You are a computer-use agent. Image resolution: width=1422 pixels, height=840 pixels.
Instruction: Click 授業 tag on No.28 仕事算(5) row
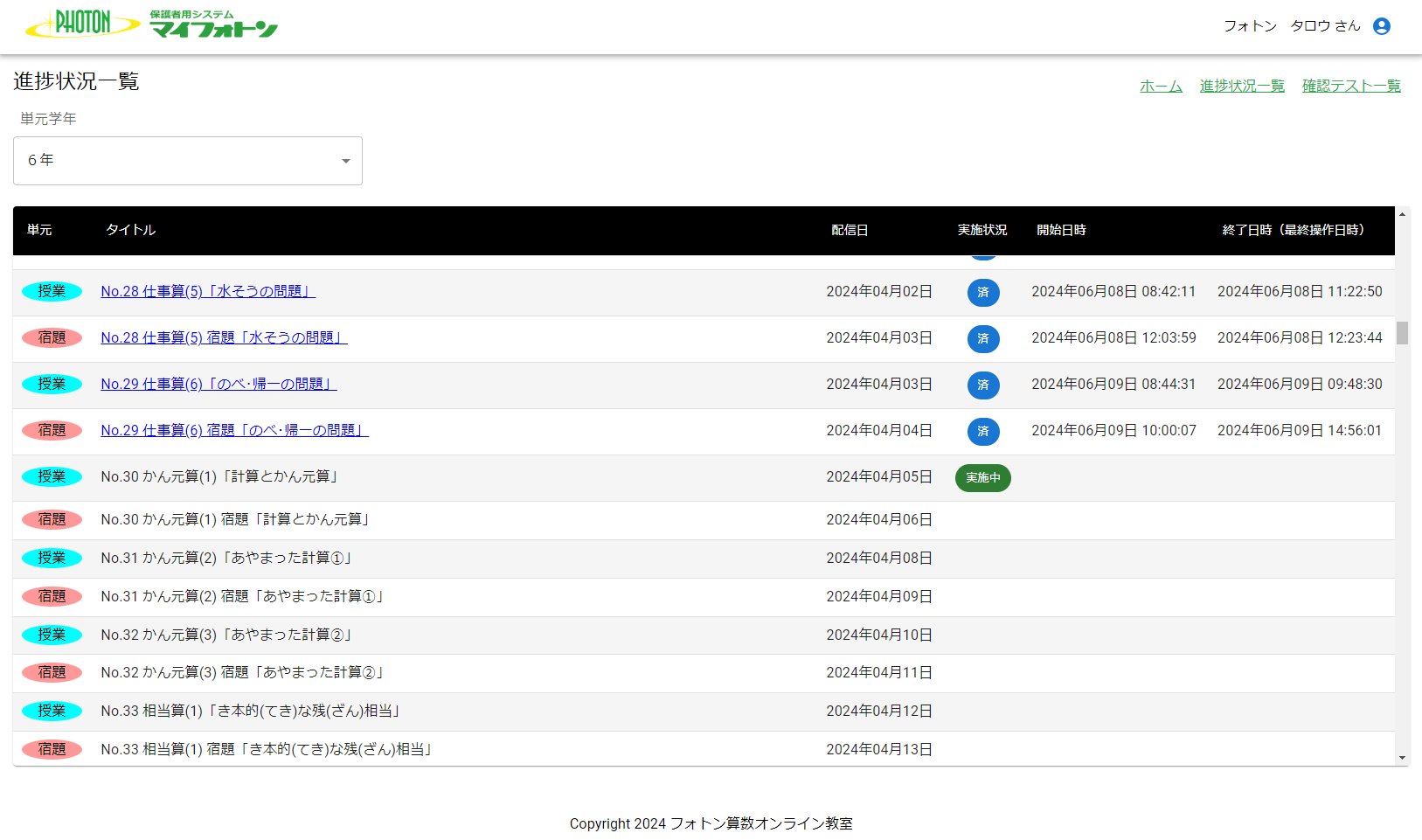pyautogui.click(x=52, y=291)
